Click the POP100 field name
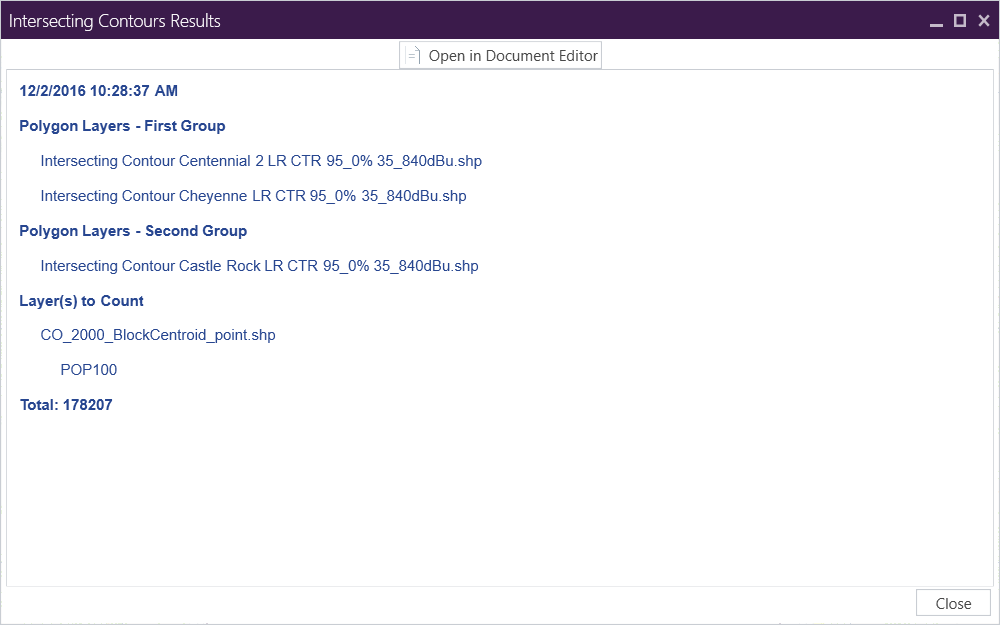 pos(88,370)
